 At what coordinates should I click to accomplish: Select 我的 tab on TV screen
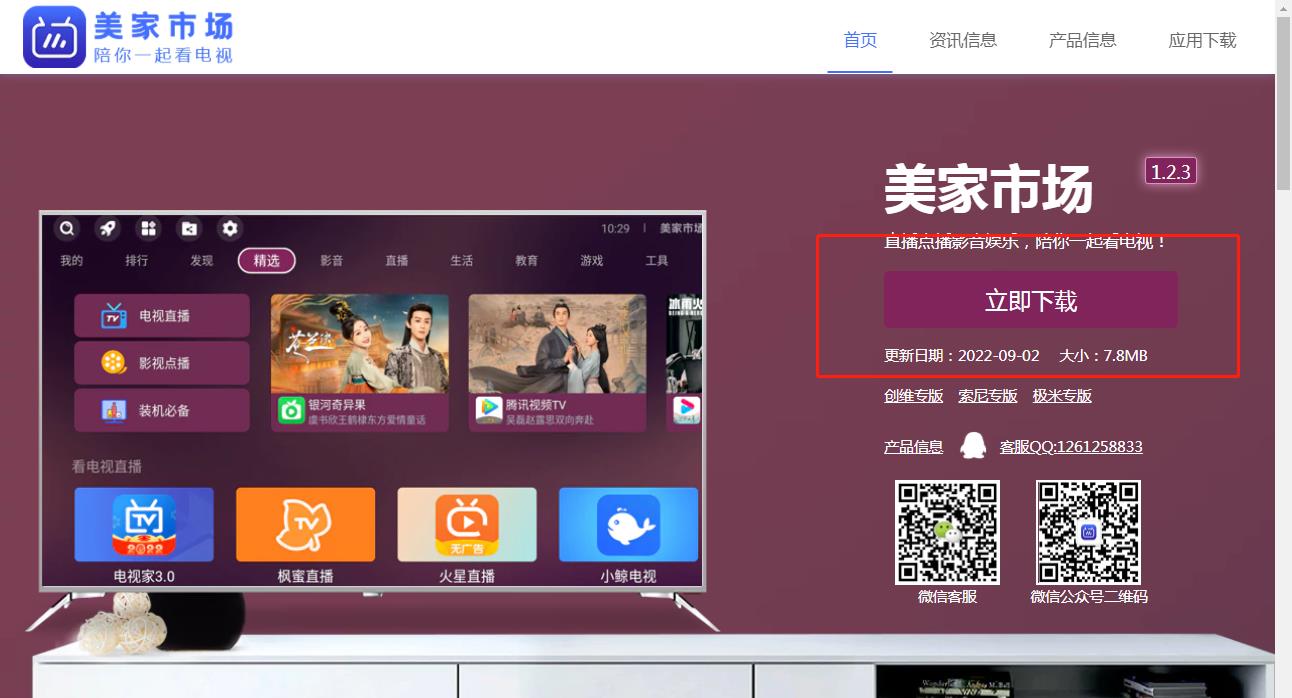[x=71, y=261]
